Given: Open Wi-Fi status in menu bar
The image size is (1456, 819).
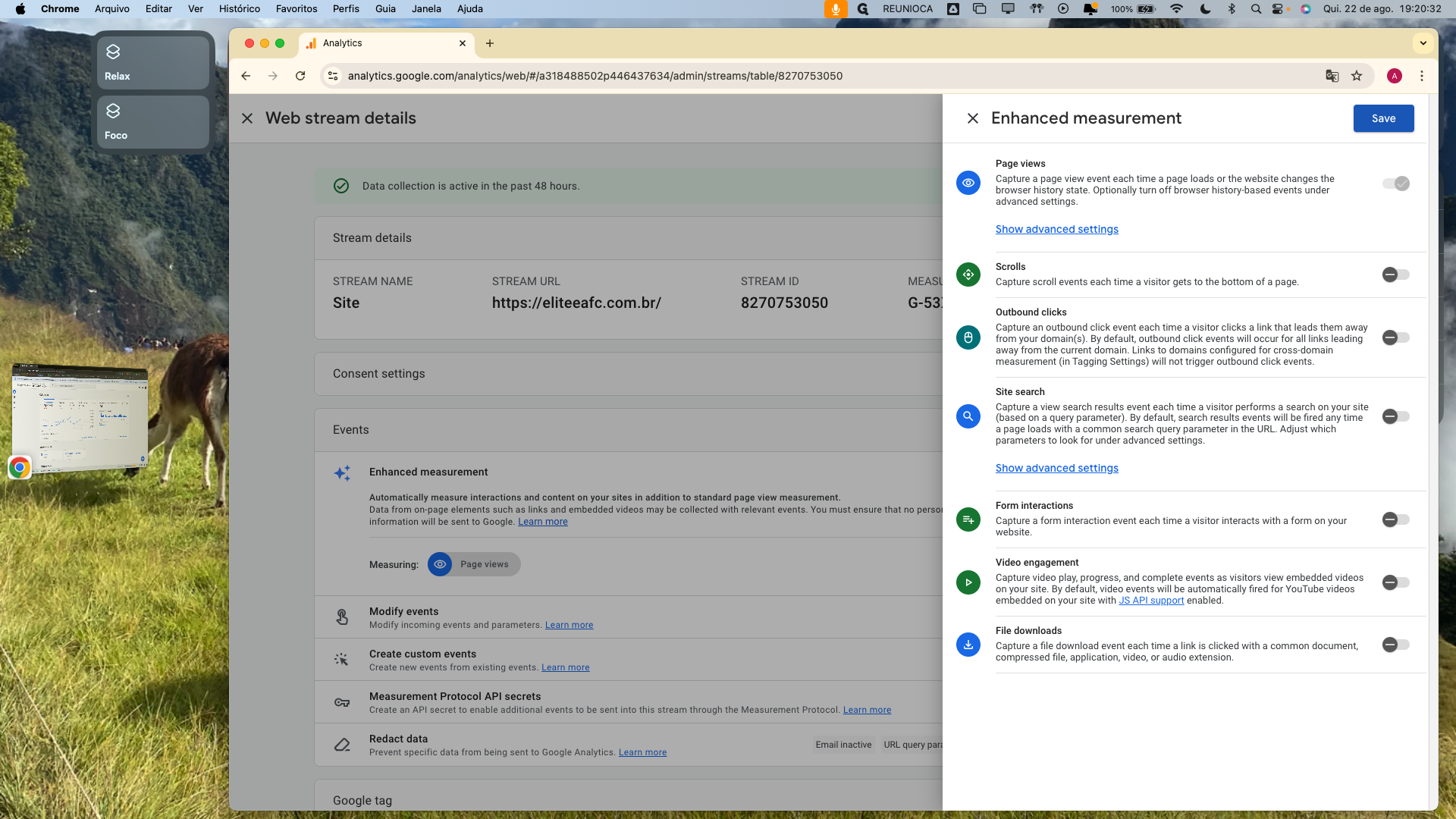Looking at the screenshot, I should coord(1176,9).
